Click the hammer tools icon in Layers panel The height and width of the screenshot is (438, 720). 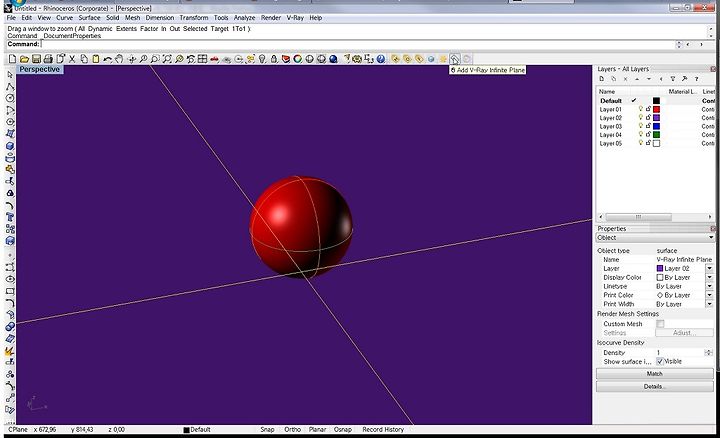click(685, 79)
